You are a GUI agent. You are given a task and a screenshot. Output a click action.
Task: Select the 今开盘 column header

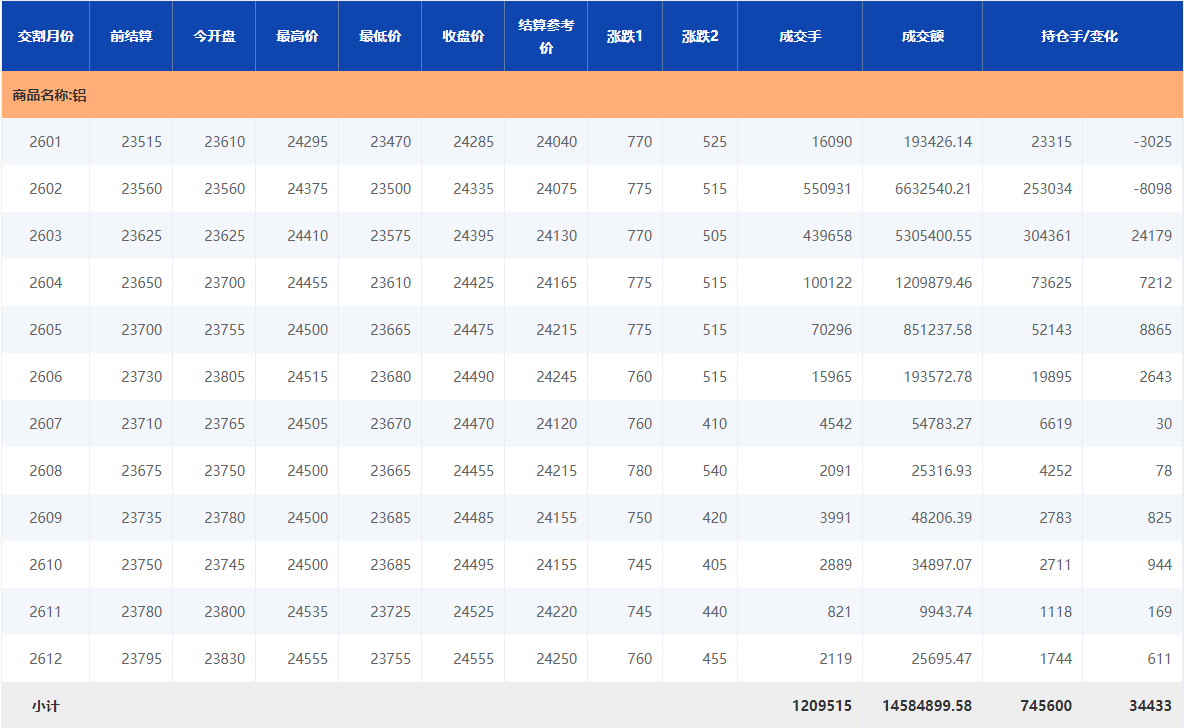(x=214, y=36)
